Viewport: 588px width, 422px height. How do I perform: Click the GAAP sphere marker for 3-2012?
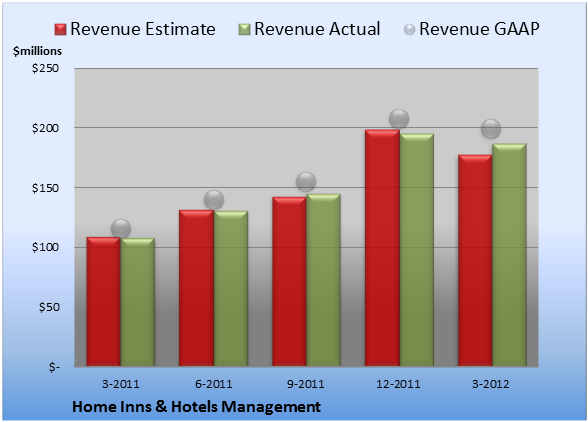491,129
